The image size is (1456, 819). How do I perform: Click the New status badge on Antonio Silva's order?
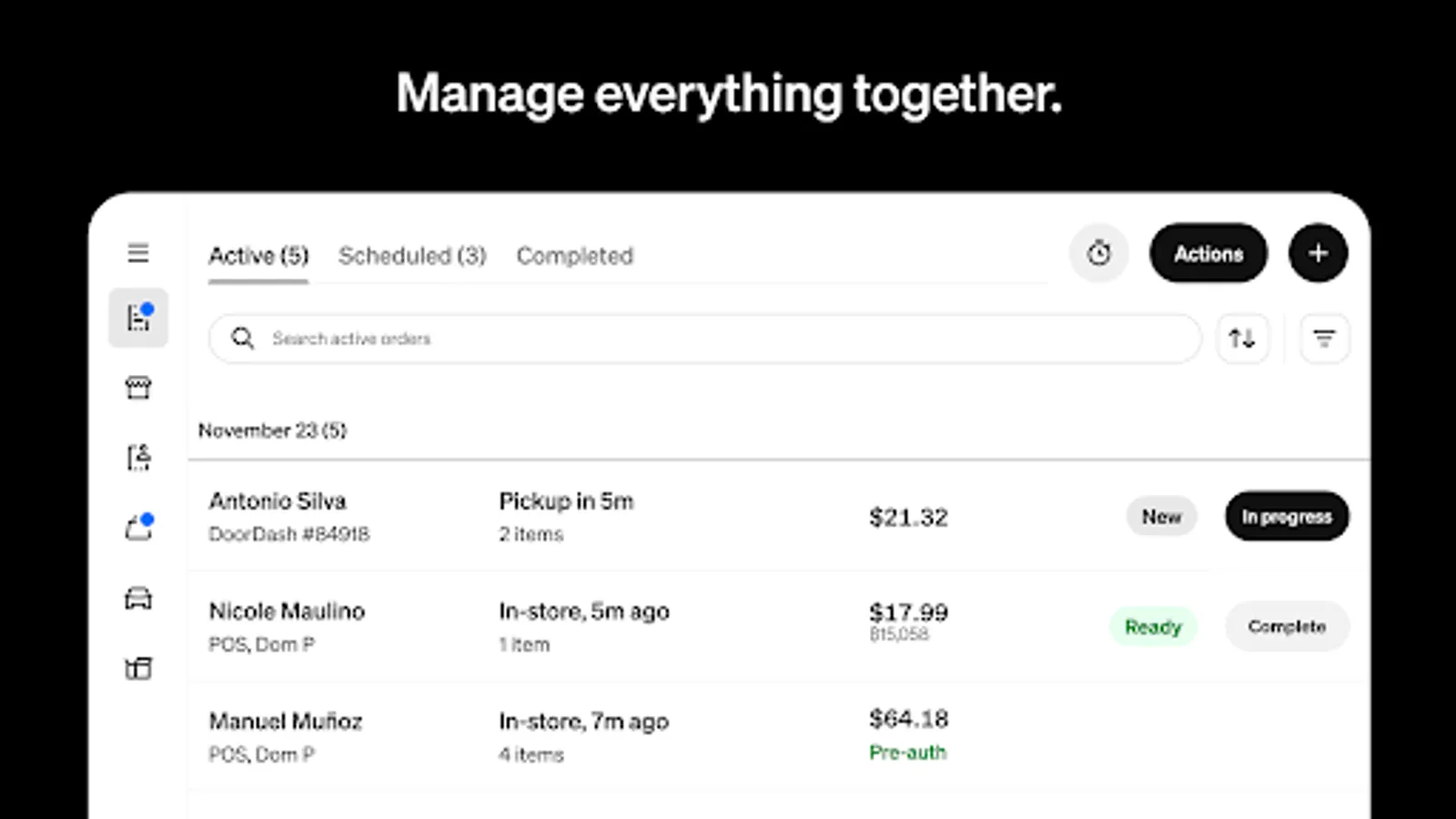(1161, 516)
